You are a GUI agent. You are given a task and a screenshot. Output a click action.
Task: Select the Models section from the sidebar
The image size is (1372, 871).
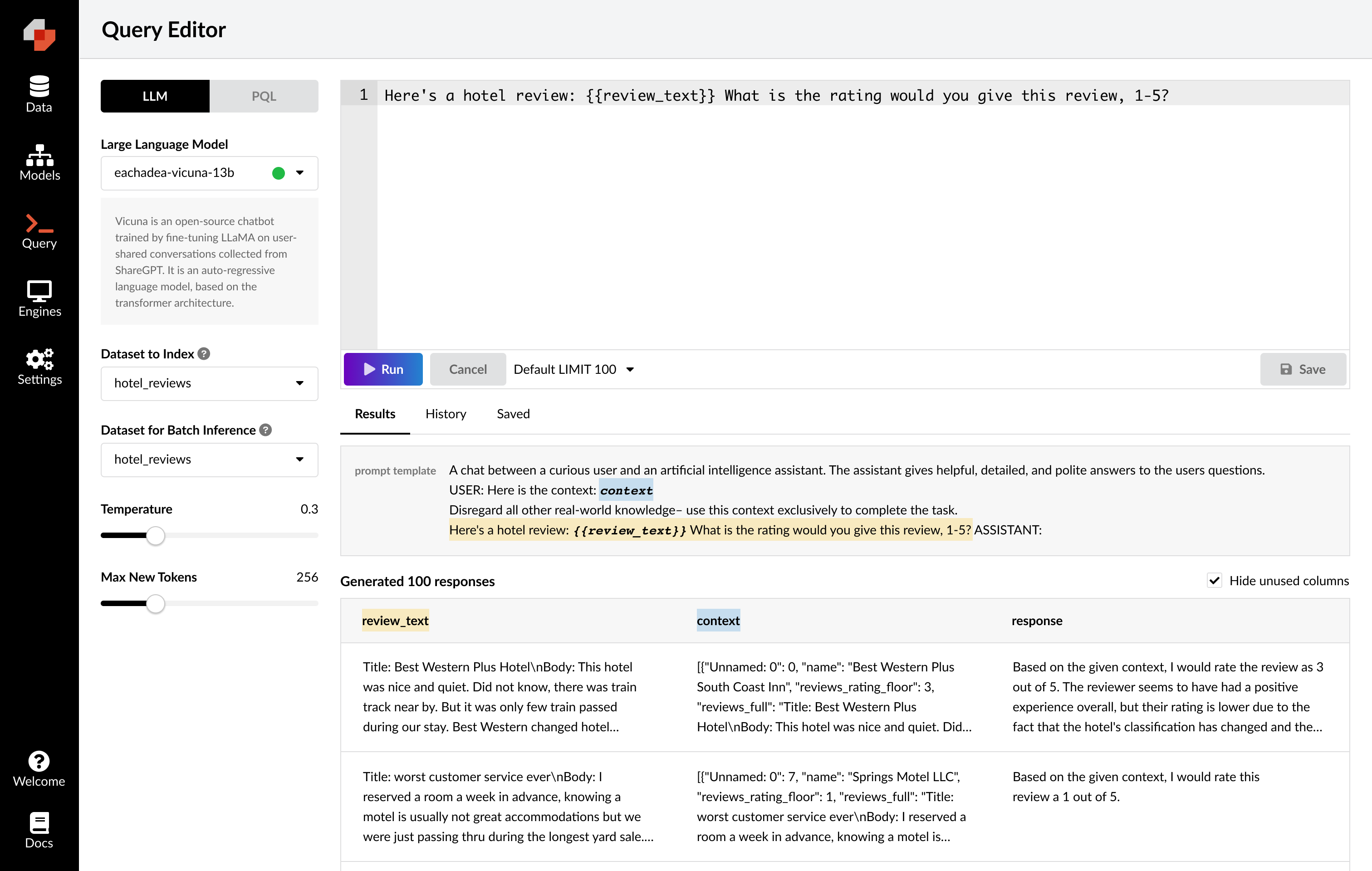(x=39, y=163)
